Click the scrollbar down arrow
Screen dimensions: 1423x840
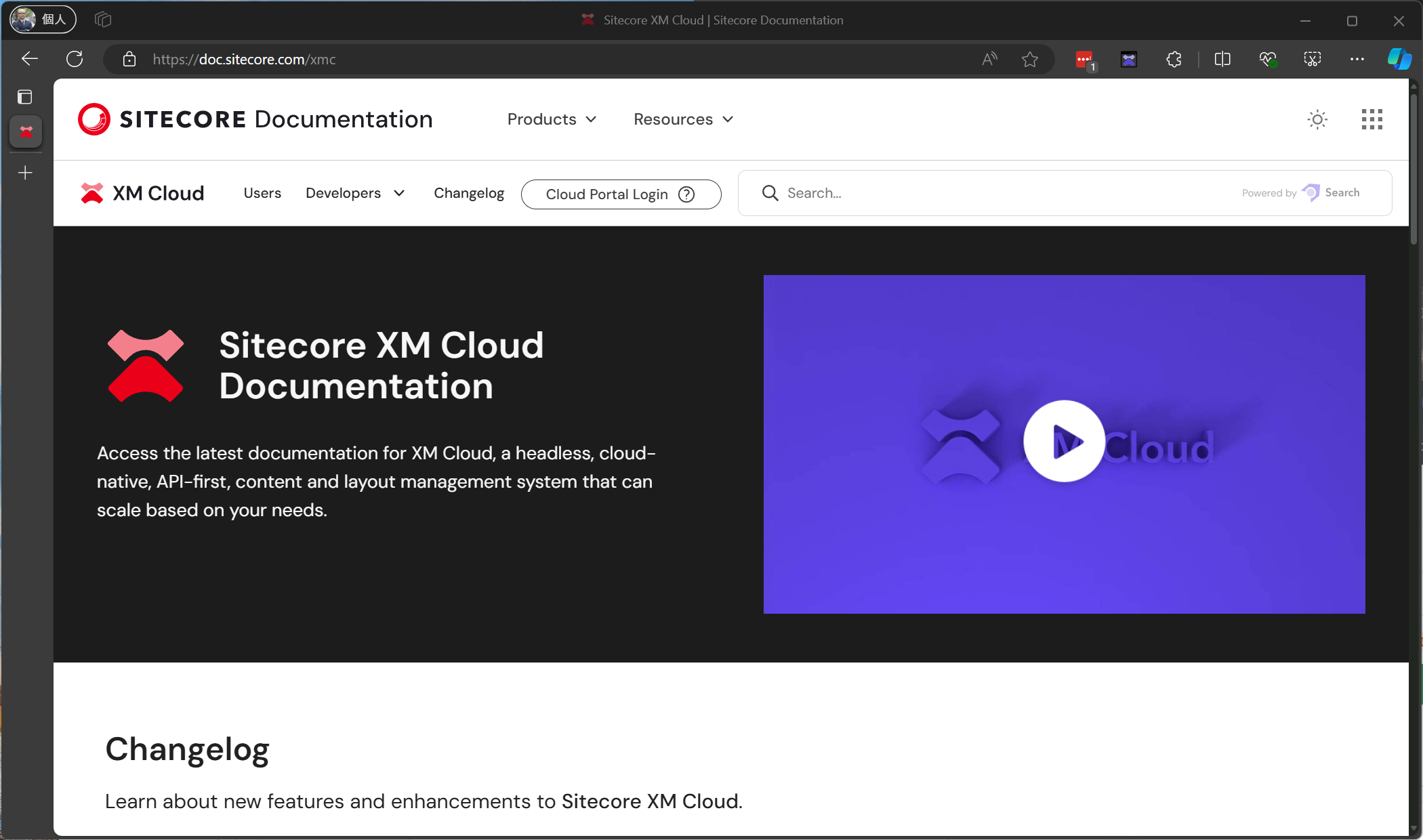(x=1414, y=829)
